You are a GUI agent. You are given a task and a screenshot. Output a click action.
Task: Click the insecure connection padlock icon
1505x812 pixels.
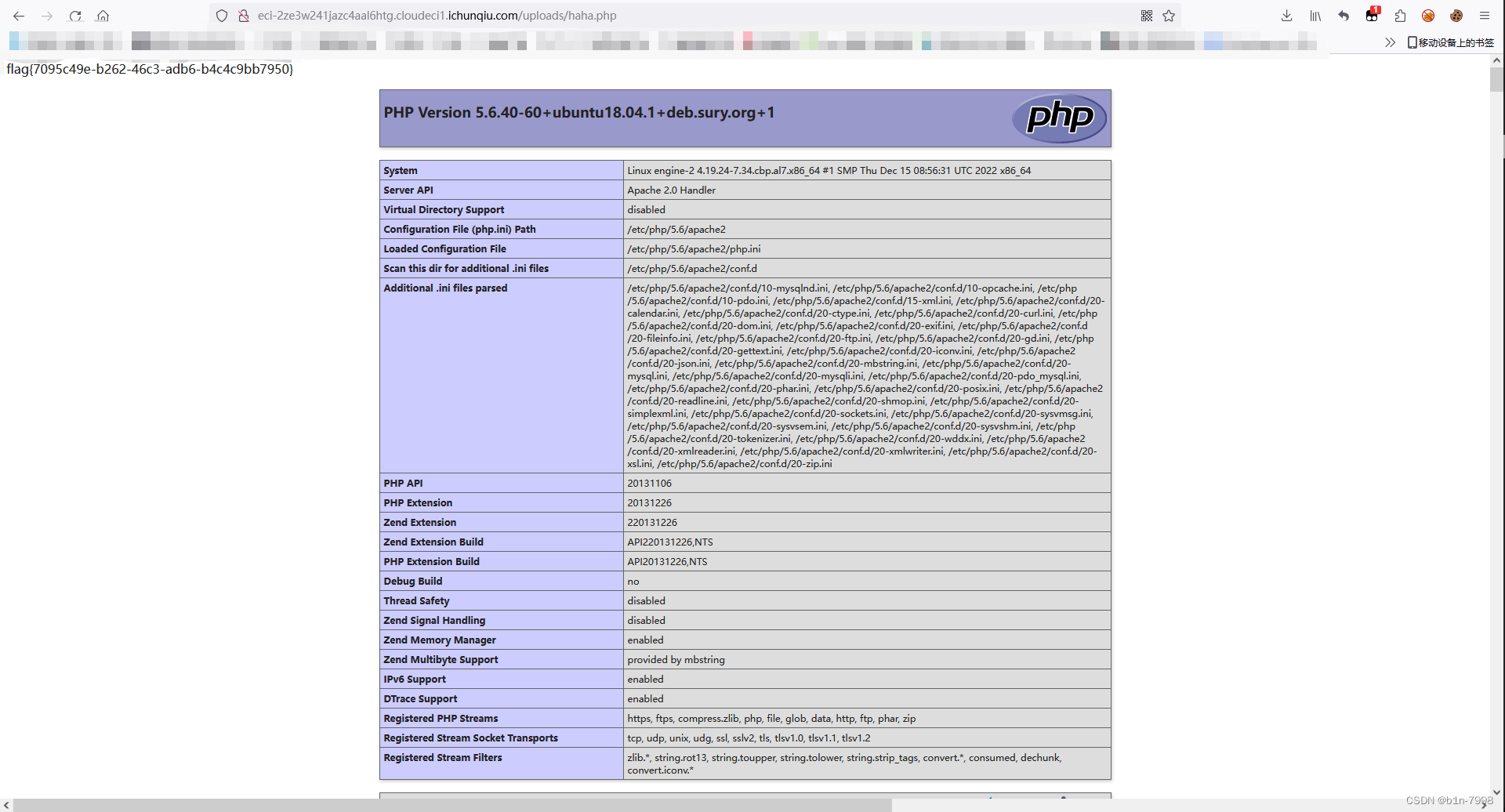244,16
